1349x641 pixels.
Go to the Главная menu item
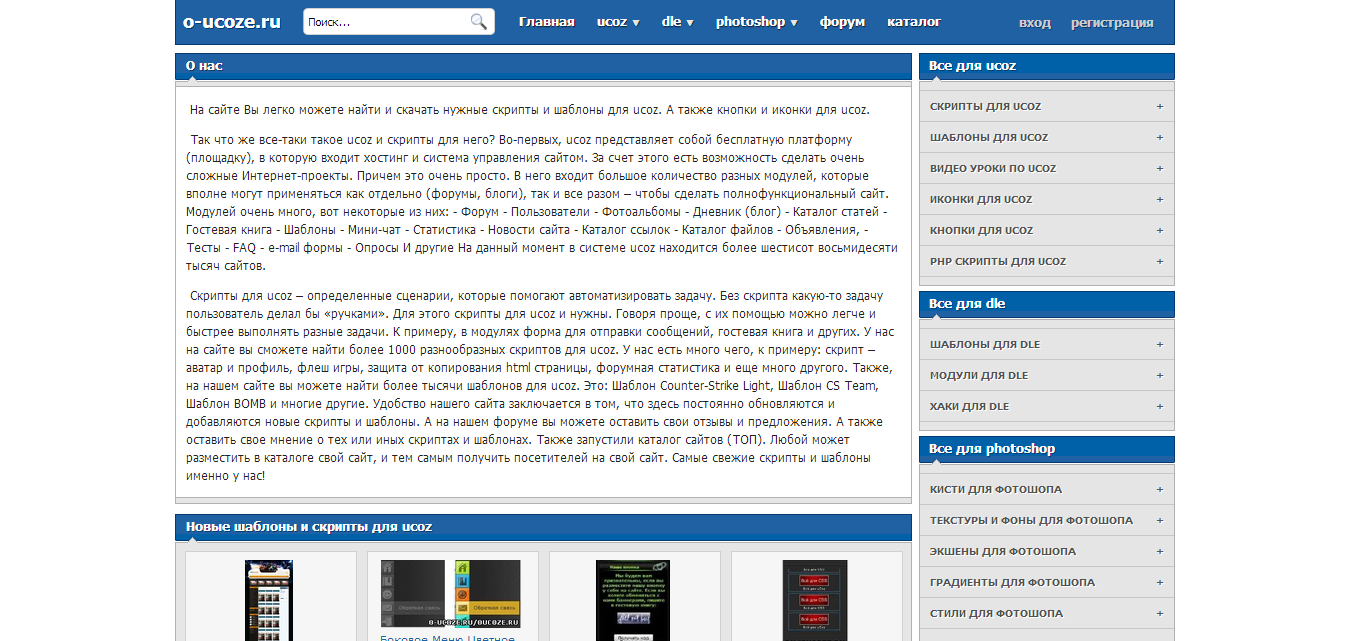(x=546, y=22)
